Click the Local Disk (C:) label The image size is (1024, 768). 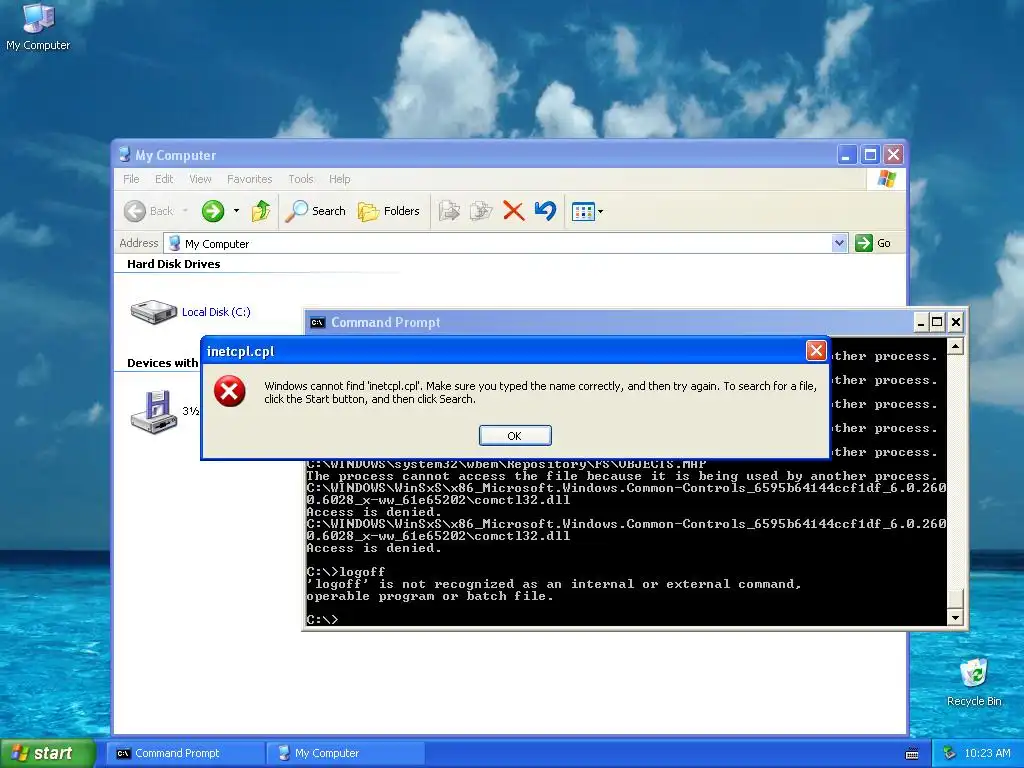pos(216,312)
